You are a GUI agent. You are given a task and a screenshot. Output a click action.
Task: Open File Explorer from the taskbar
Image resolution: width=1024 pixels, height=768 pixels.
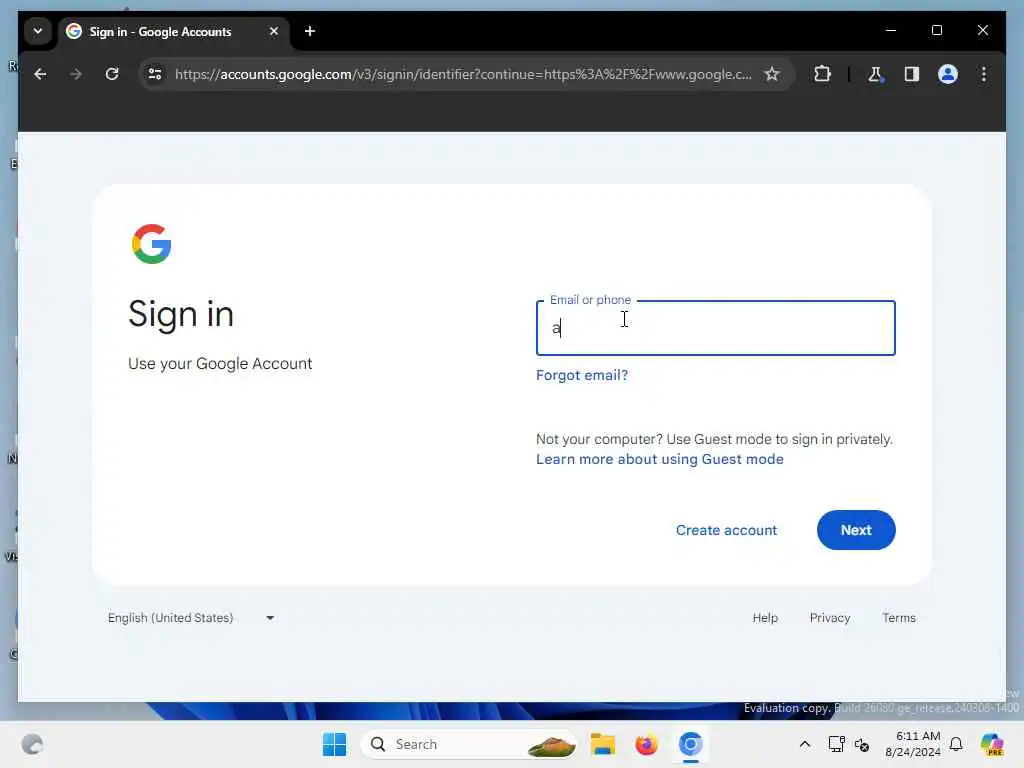tap(603, 744)
